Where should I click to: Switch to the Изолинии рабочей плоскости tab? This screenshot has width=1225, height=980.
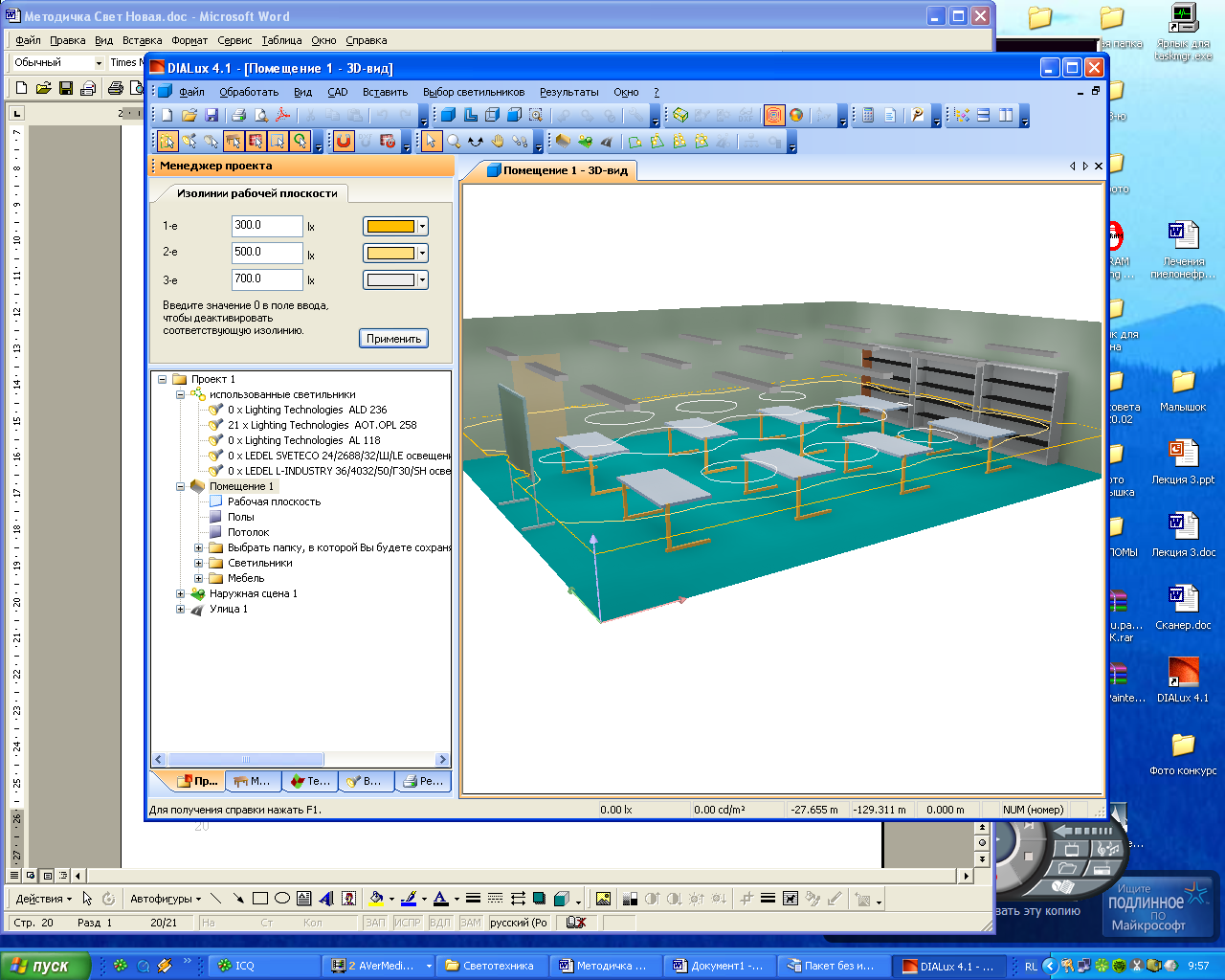256,193
